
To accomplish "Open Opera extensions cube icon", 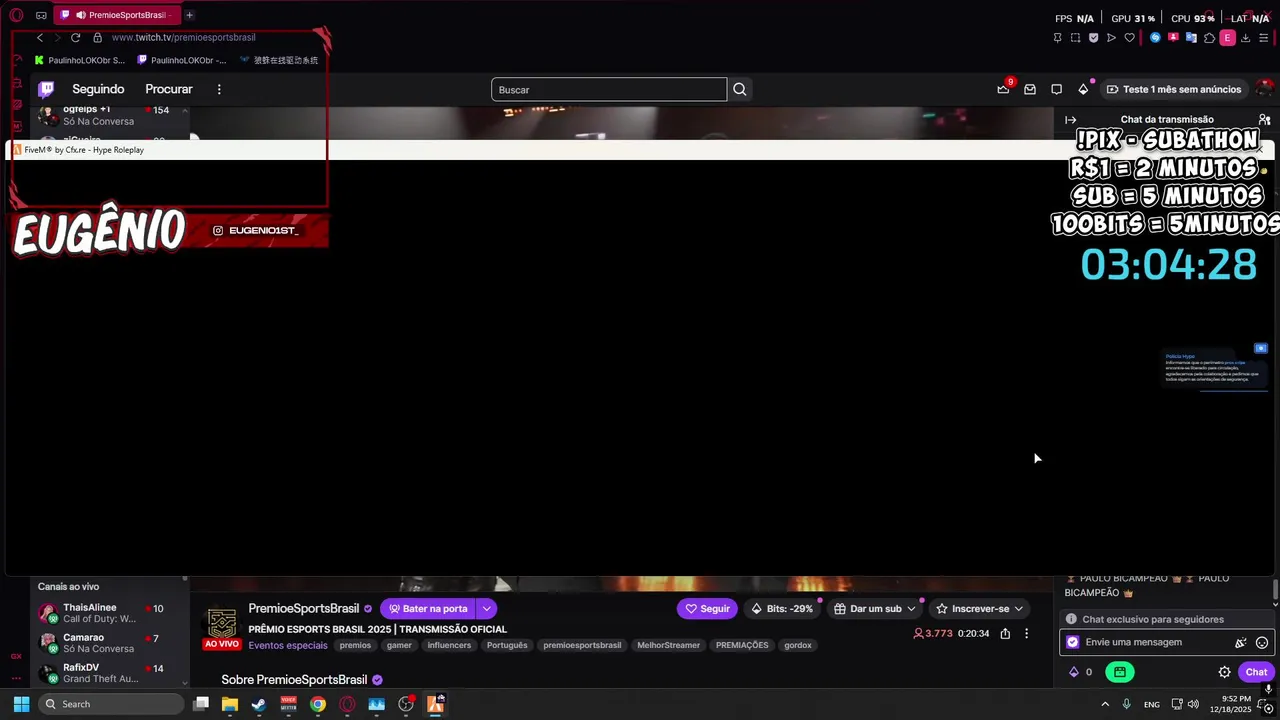I will [1209, 37].
